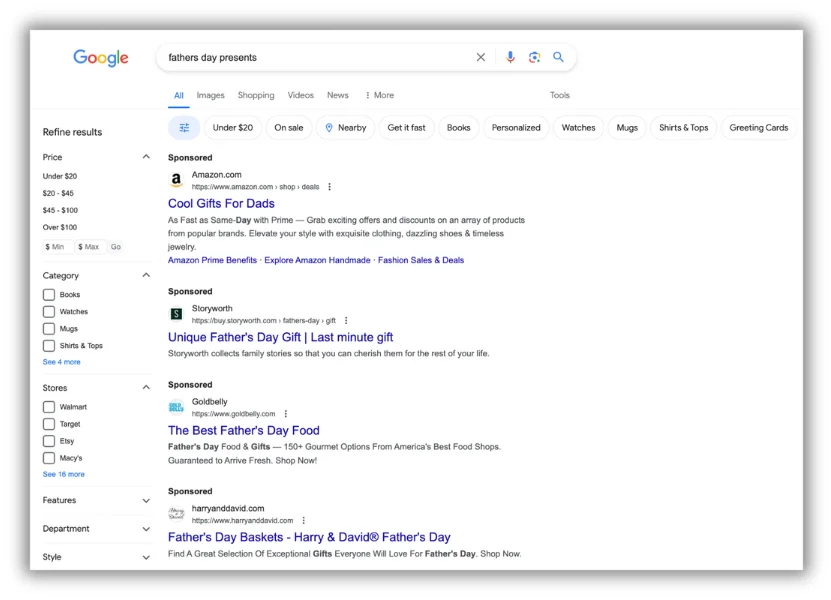Apply the Nearby filter chip
This screenshot has width=831, height=600.
(x=346, y=128)
